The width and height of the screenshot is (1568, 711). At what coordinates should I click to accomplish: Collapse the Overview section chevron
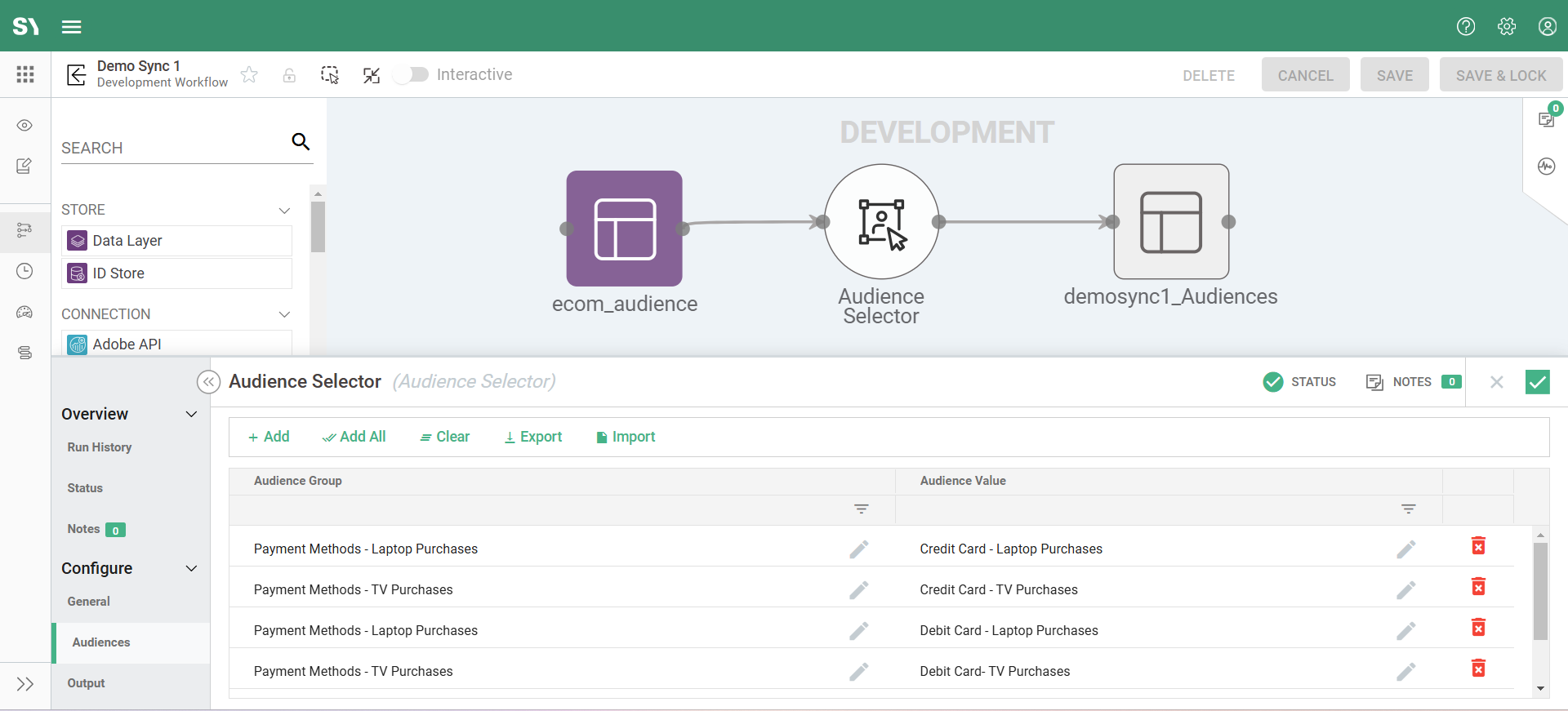[192, 415]
